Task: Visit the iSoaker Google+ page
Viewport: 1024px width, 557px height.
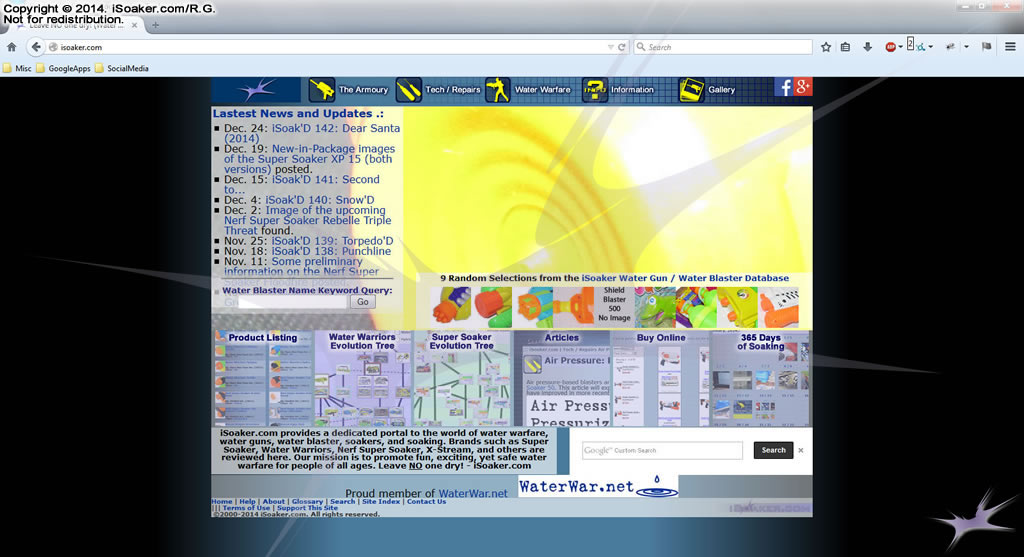Action: click(803, 87)
